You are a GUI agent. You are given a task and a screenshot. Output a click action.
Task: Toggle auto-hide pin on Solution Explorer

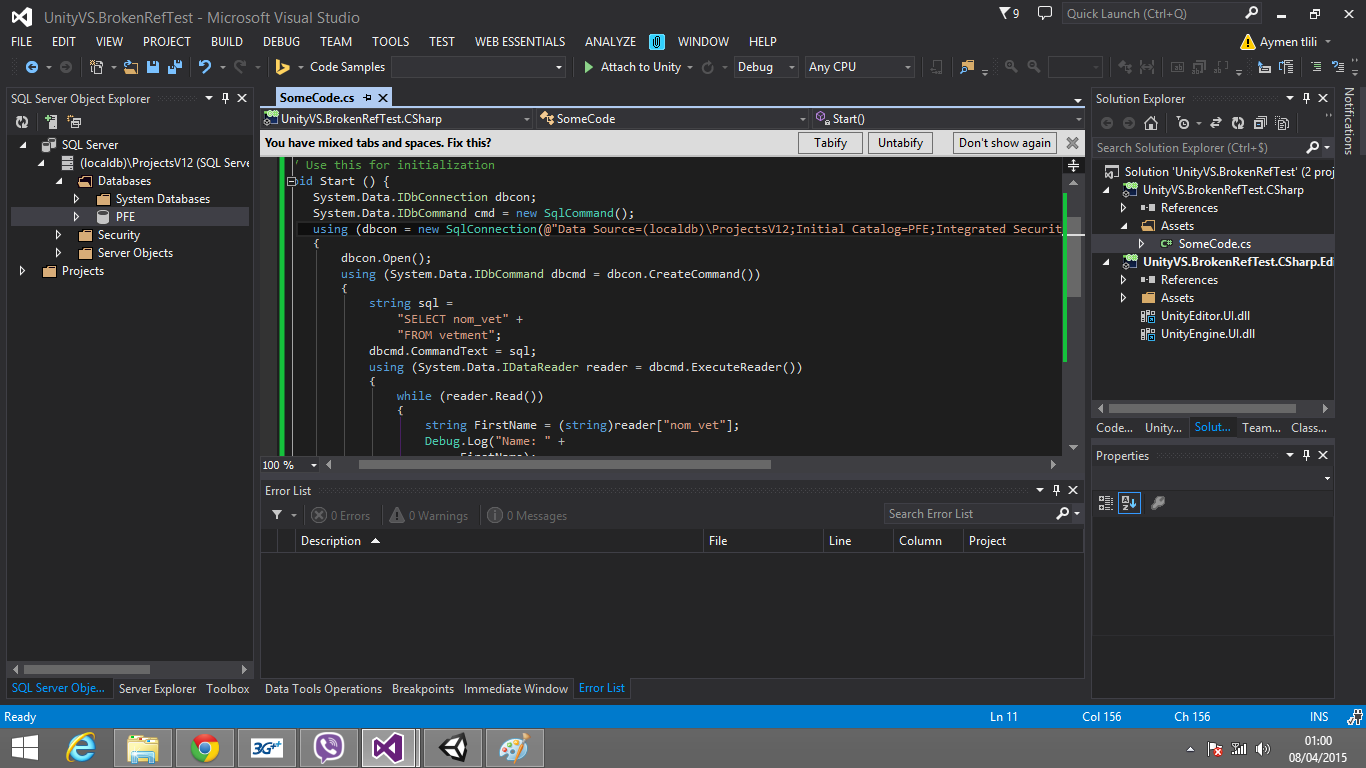point(1306,98)
